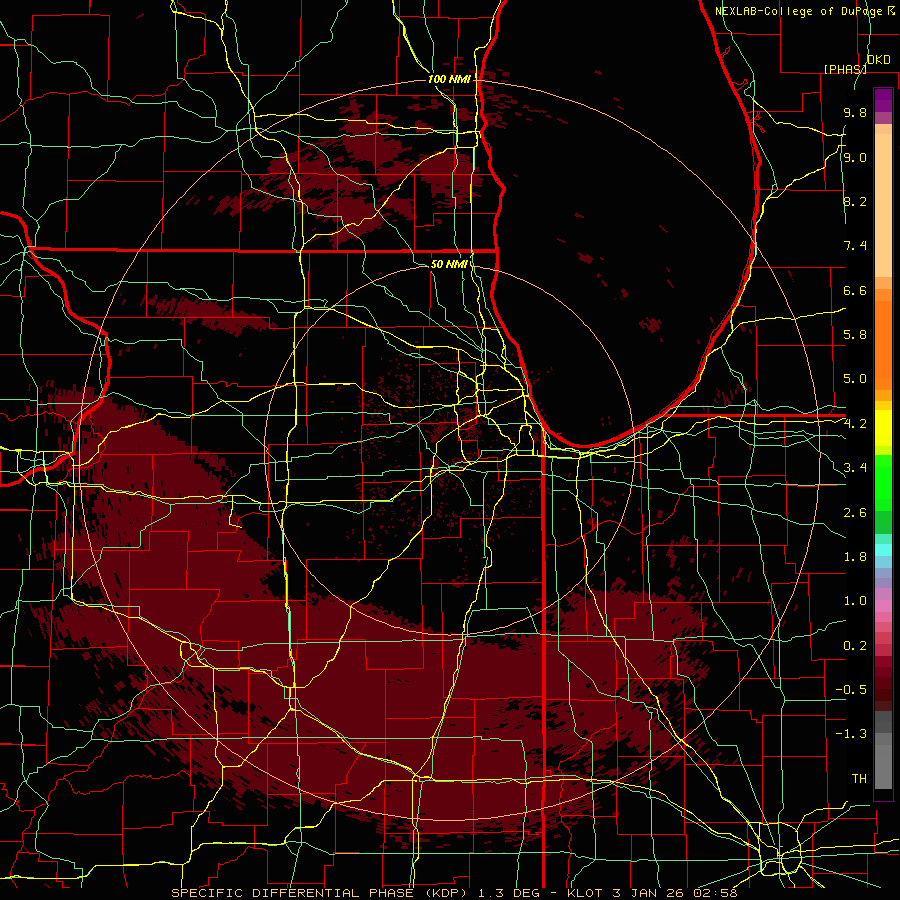The image size is (900, 900).
Task: Pick the bright yellow color bar segment
Action: (883, 428)
